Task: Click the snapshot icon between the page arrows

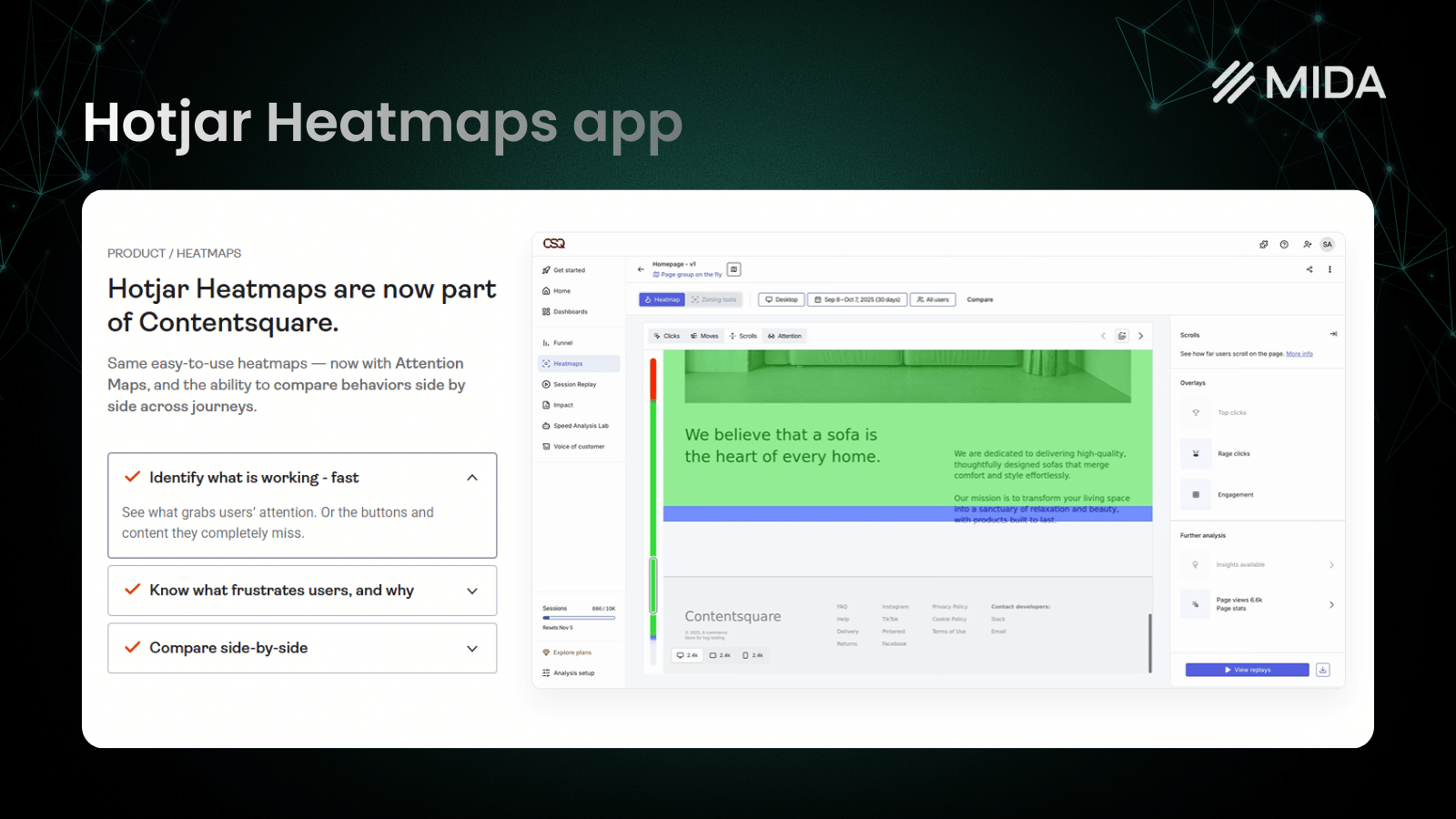Action: point(1122,336)
